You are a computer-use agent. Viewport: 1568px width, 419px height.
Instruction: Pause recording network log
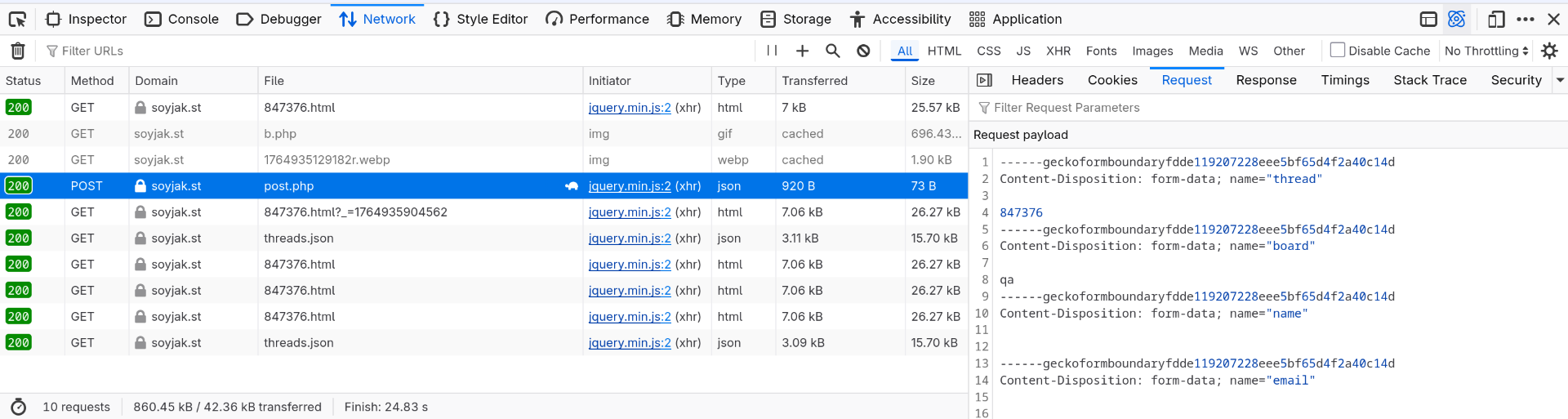pos(772,51)
